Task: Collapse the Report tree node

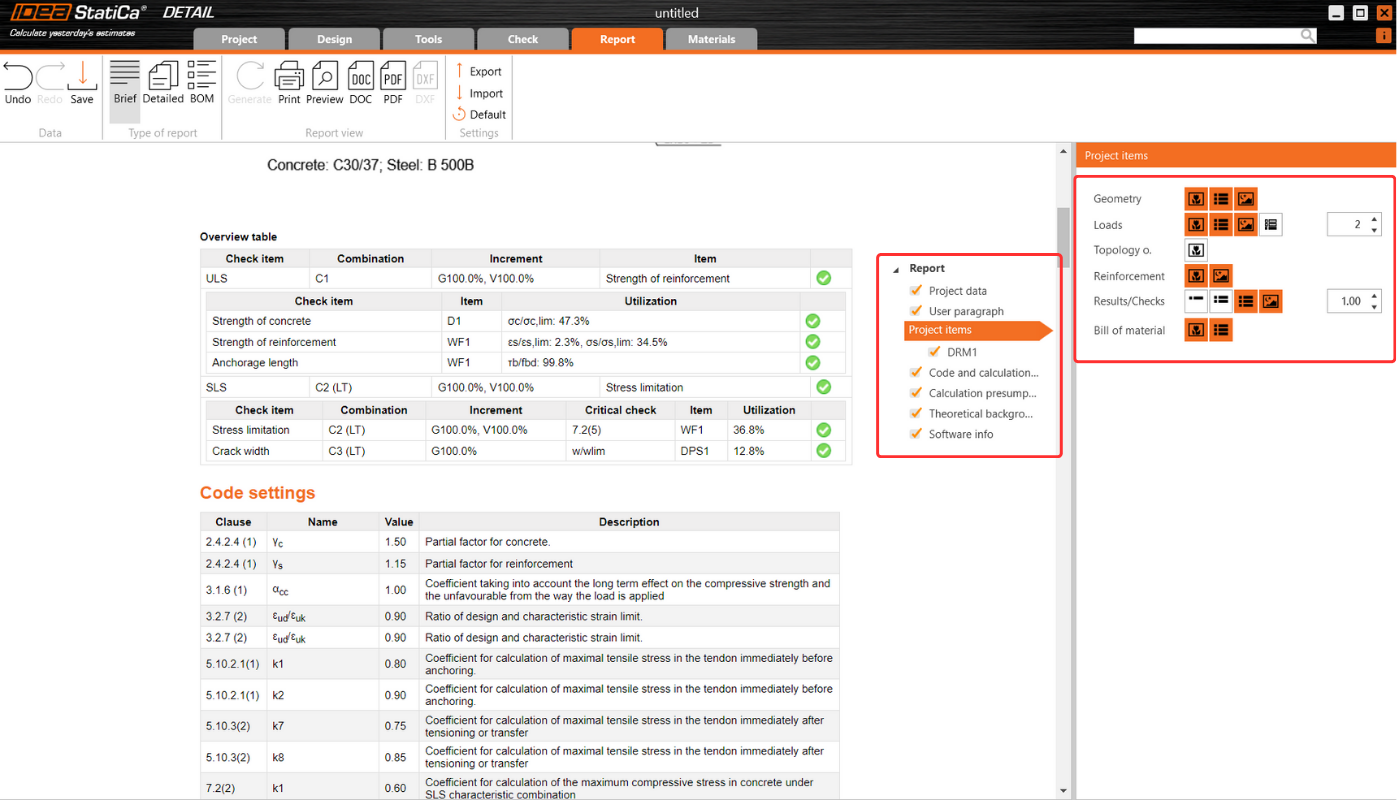Action: coord(897,268)
